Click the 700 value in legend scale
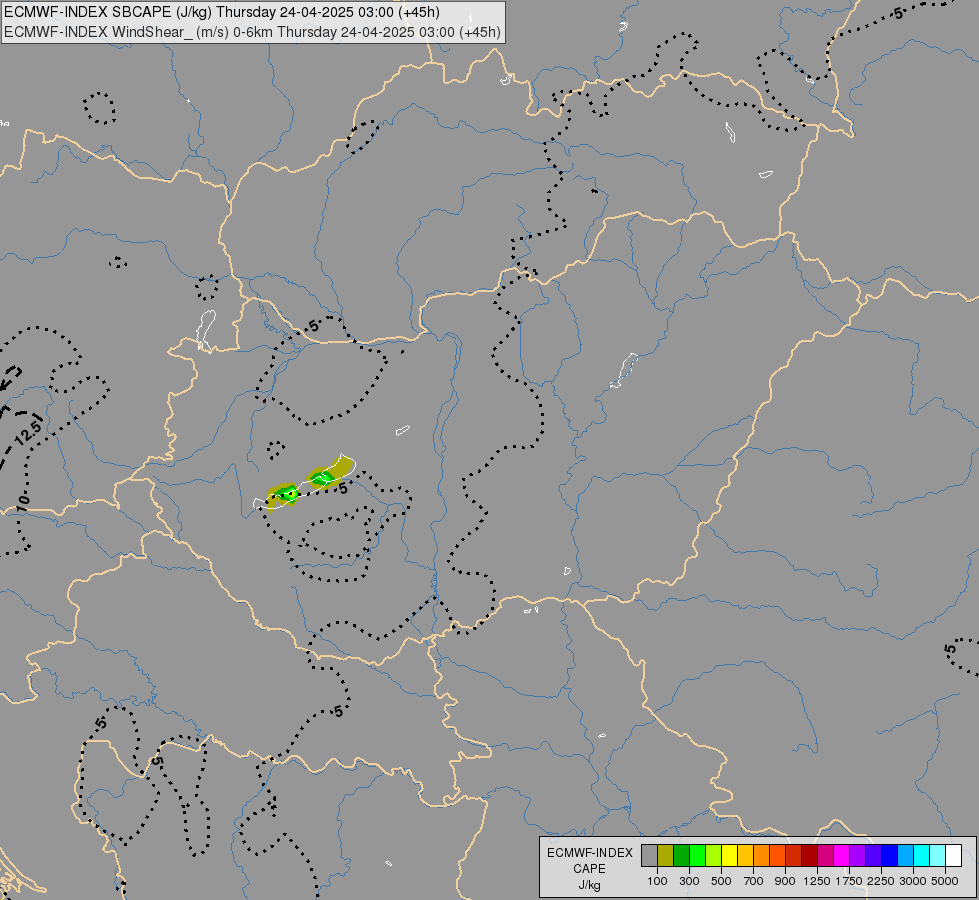Screen dimensions: 979x900 click(x=754, y=881)
